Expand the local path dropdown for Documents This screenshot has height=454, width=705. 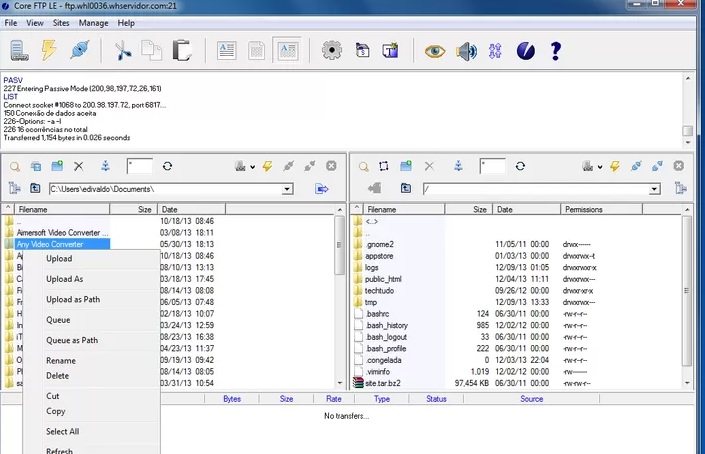point(287,188)
